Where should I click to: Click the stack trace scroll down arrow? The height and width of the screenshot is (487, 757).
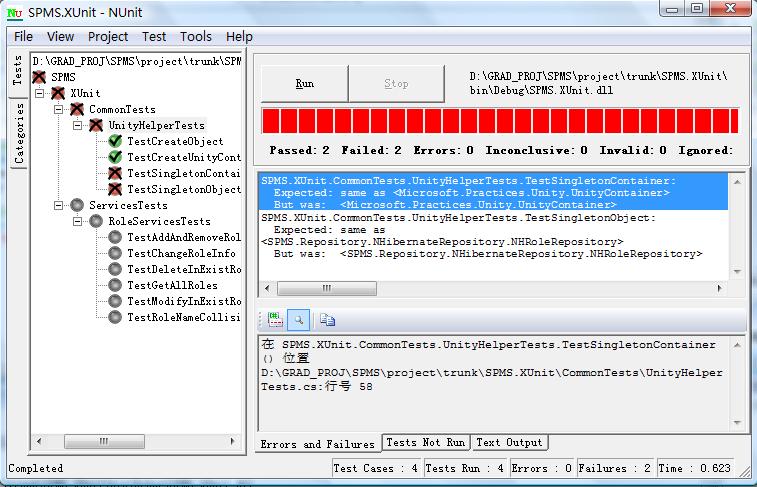click(x=737, y=423)
